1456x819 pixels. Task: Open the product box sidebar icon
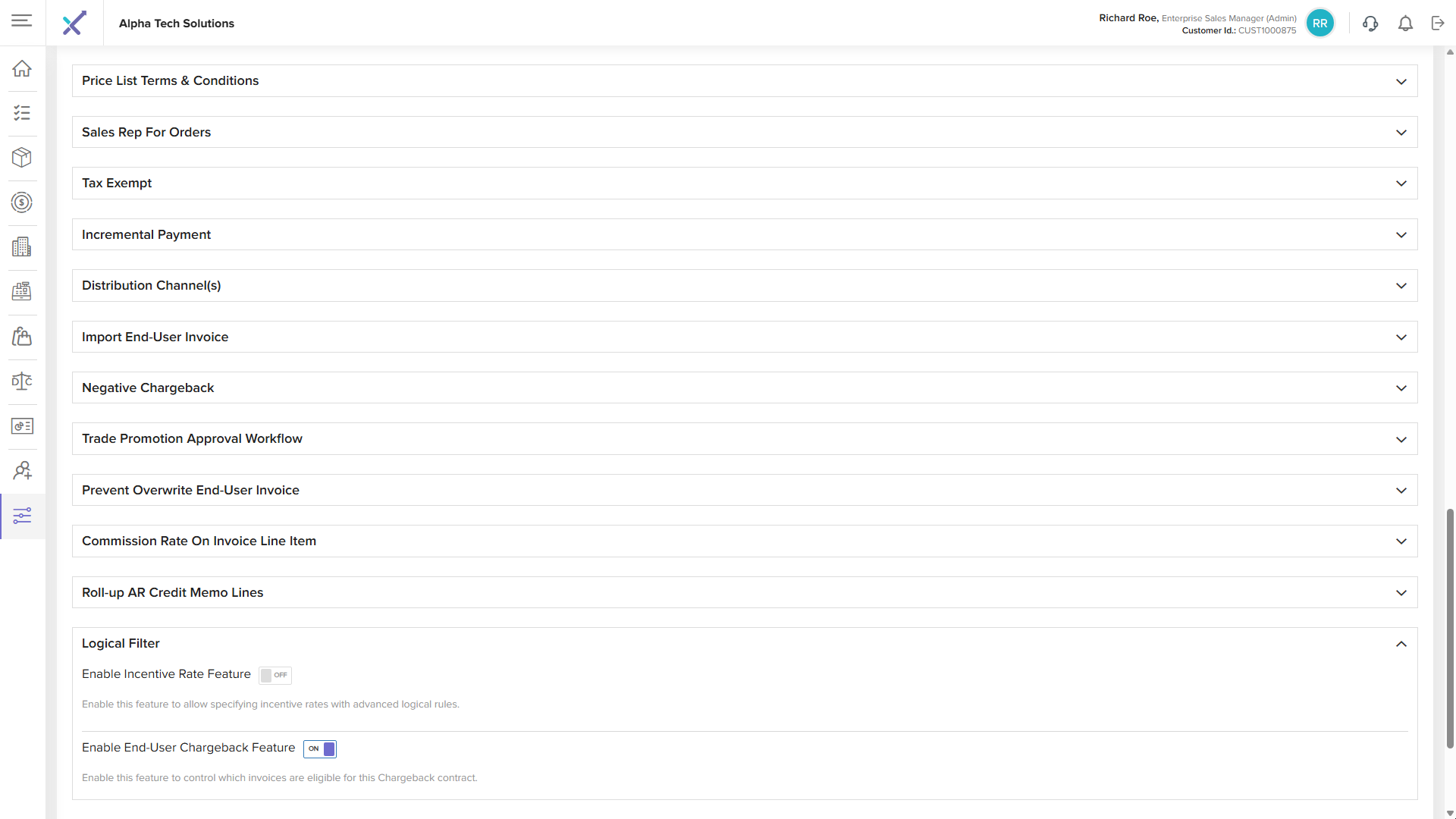(x=22, y=158)
